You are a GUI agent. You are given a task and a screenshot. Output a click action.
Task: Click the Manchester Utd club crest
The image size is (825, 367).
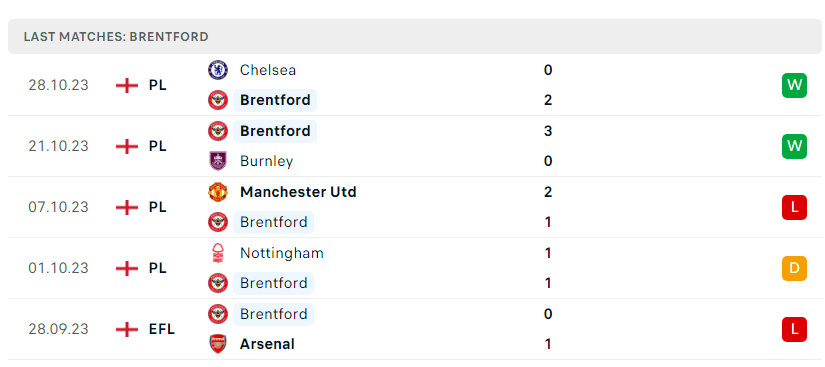(217, 192)
